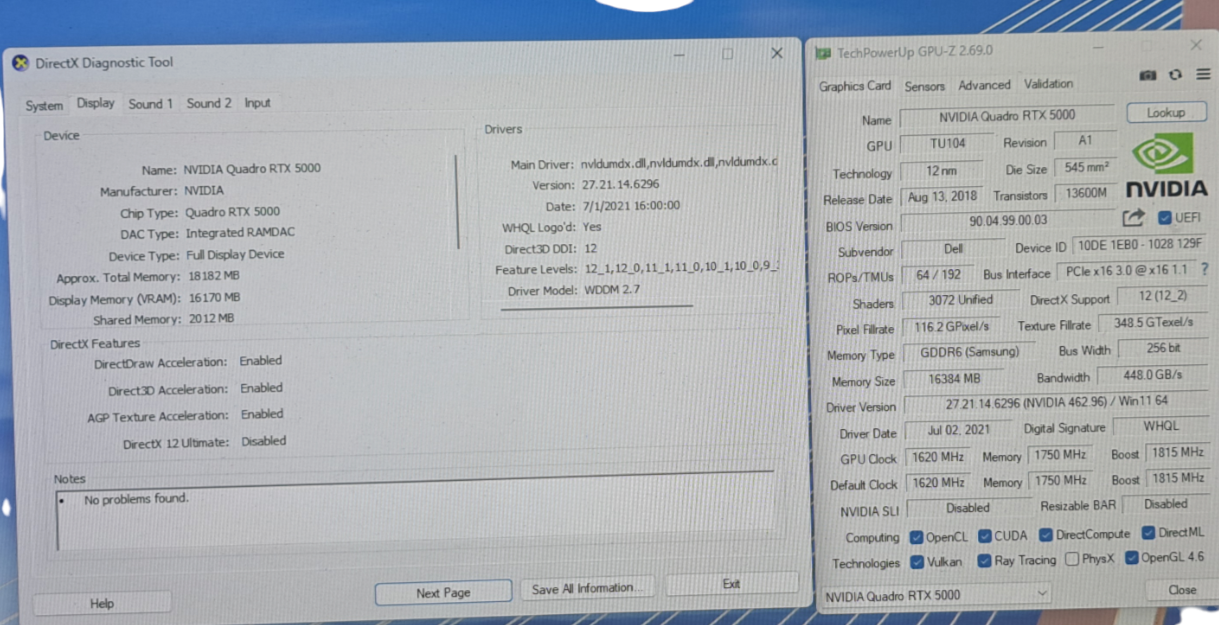Image resolution: width=1219 pixels, height=625 pixels.
Task: Click Next Page button
Action: [x=443, y=593]
